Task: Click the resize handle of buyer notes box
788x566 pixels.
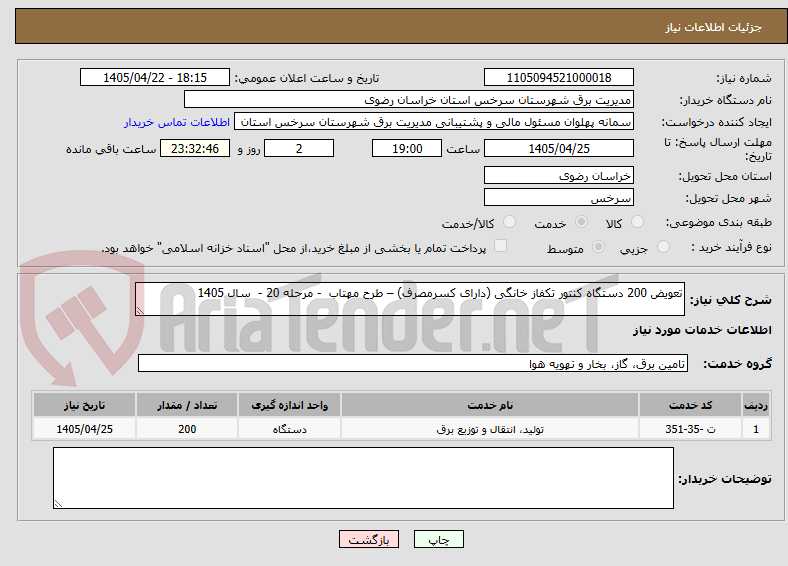Action: [x=58, y=504]
